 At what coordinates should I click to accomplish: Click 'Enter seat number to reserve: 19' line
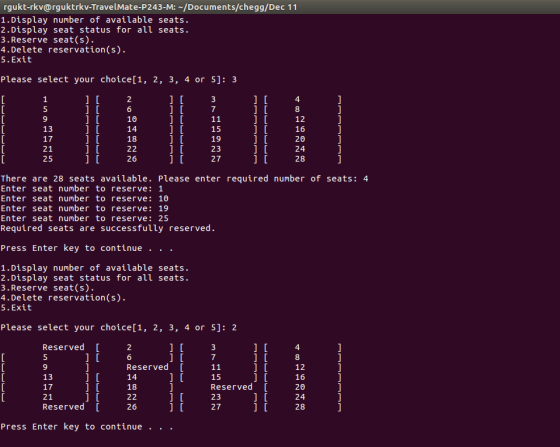click(85, 209)
